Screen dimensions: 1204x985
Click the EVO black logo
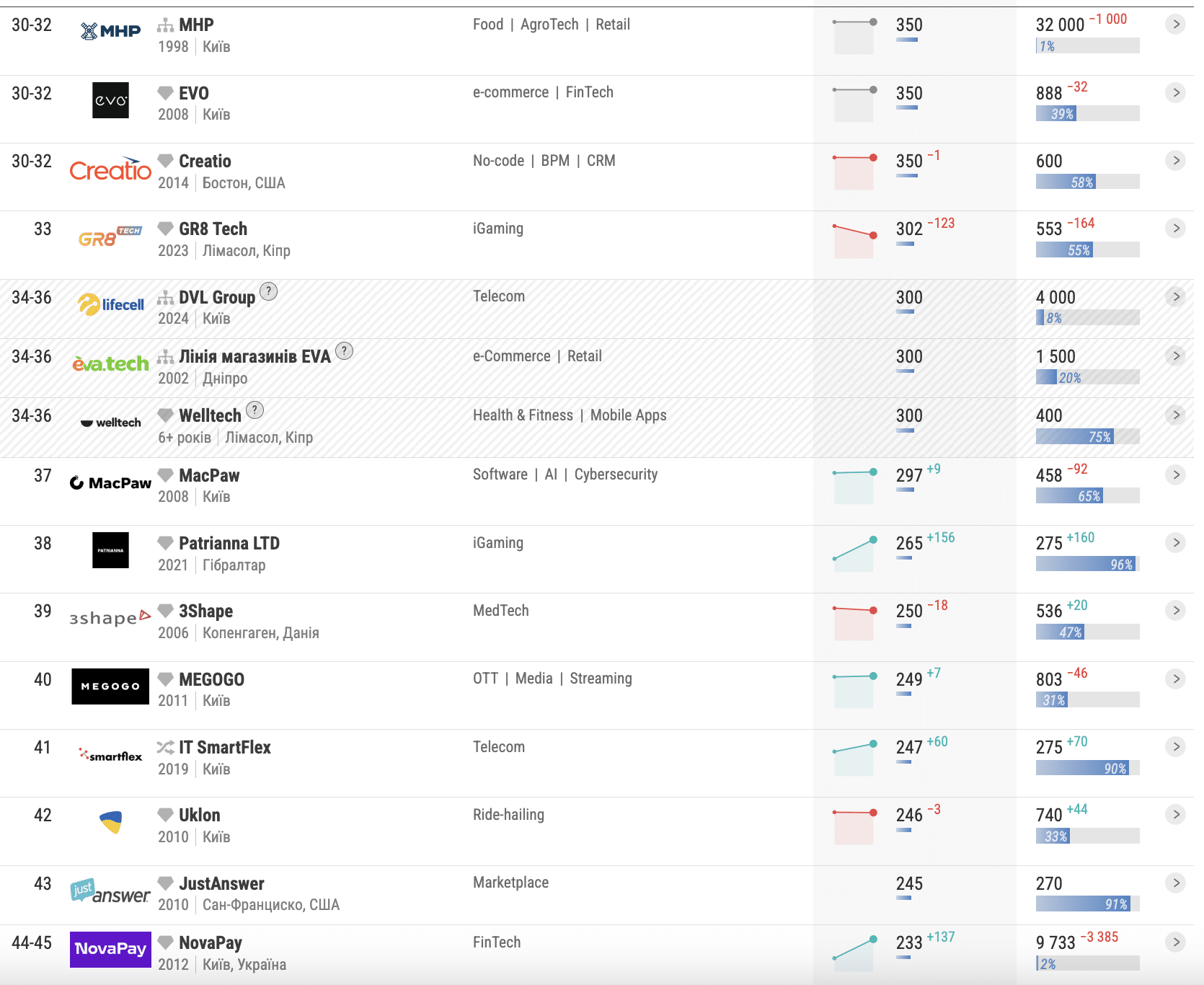110,100
